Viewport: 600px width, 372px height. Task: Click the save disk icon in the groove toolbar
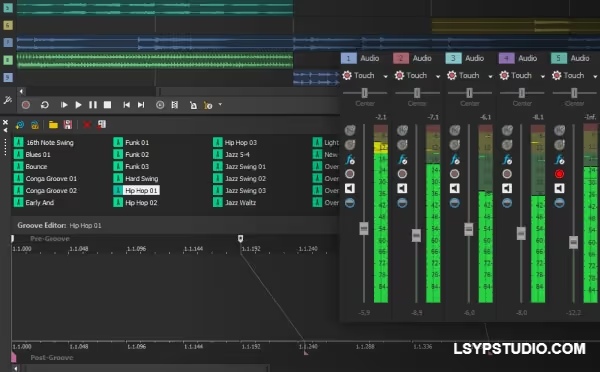[68, 125]
